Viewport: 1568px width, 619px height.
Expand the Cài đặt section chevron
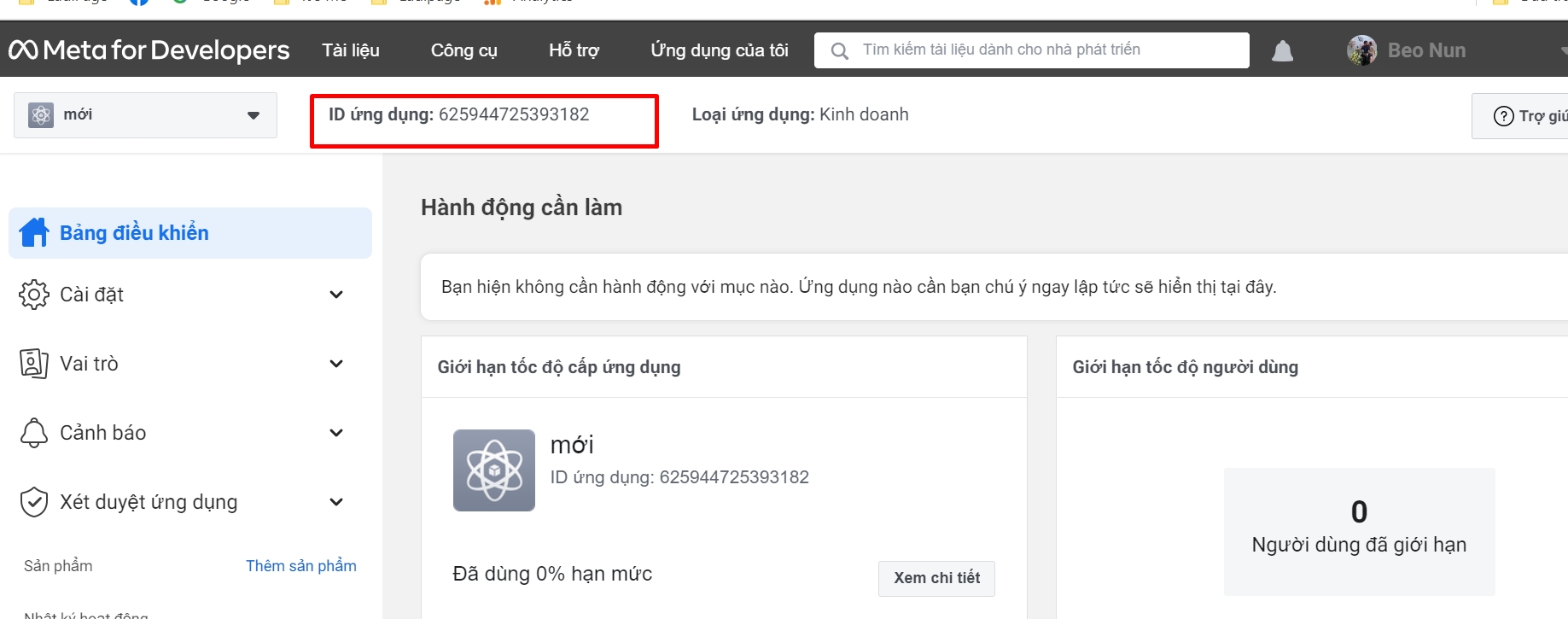pos(336,295)
